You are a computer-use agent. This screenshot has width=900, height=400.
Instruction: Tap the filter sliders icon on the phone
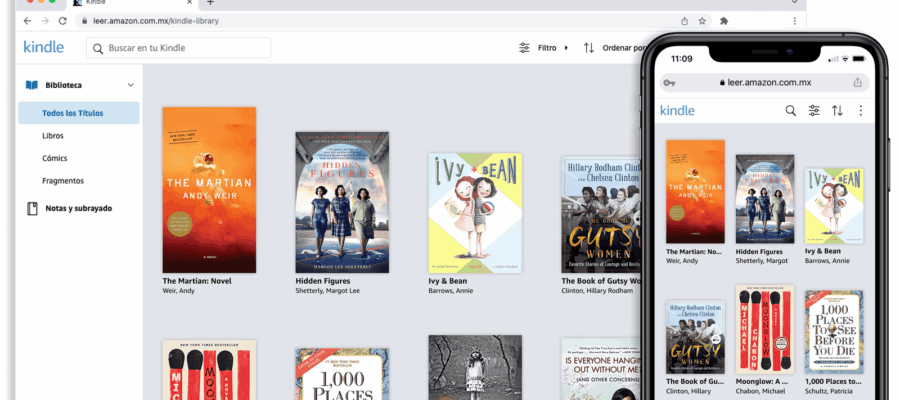coord(814,111)
